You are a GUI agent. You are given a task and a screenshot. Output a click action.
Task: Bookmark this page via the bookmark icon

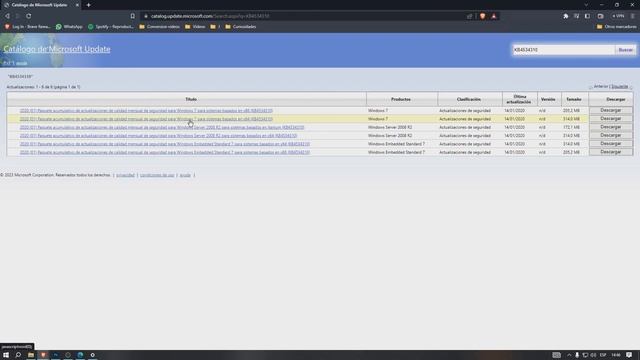(x=133, y=16)
